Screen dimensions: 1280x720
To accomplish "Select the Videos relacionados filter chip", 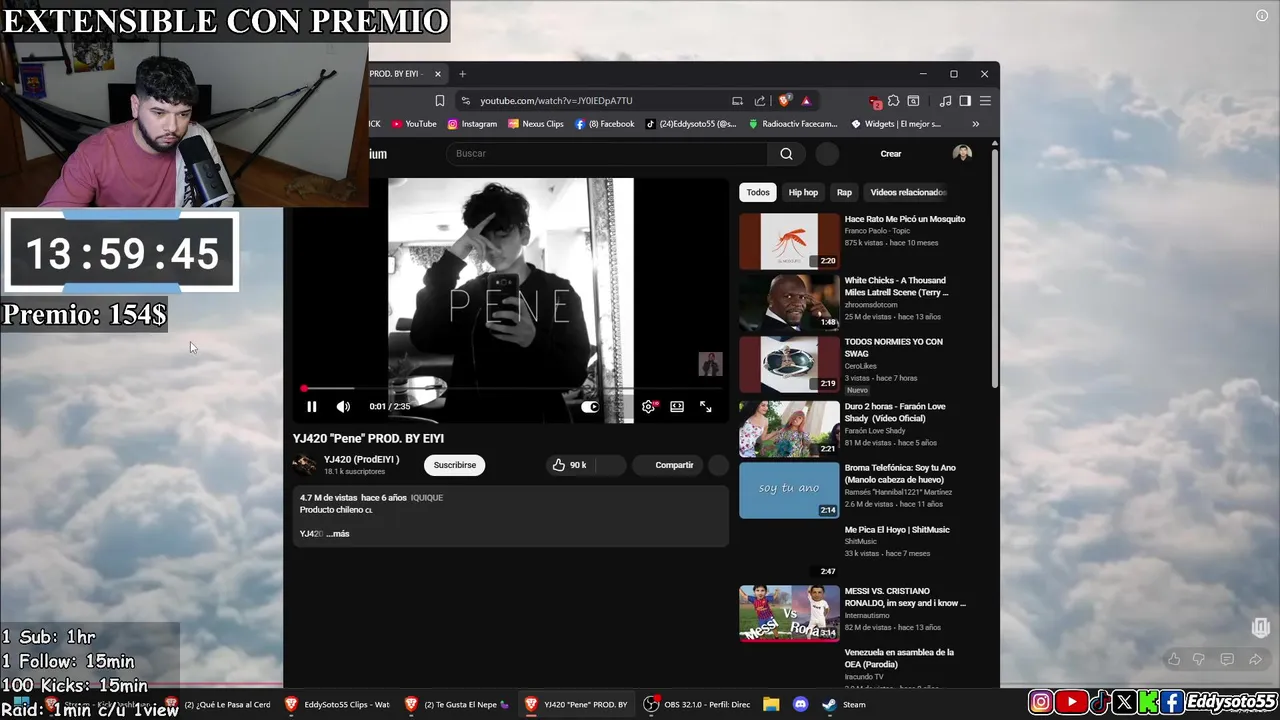I will tap(906, 192).
